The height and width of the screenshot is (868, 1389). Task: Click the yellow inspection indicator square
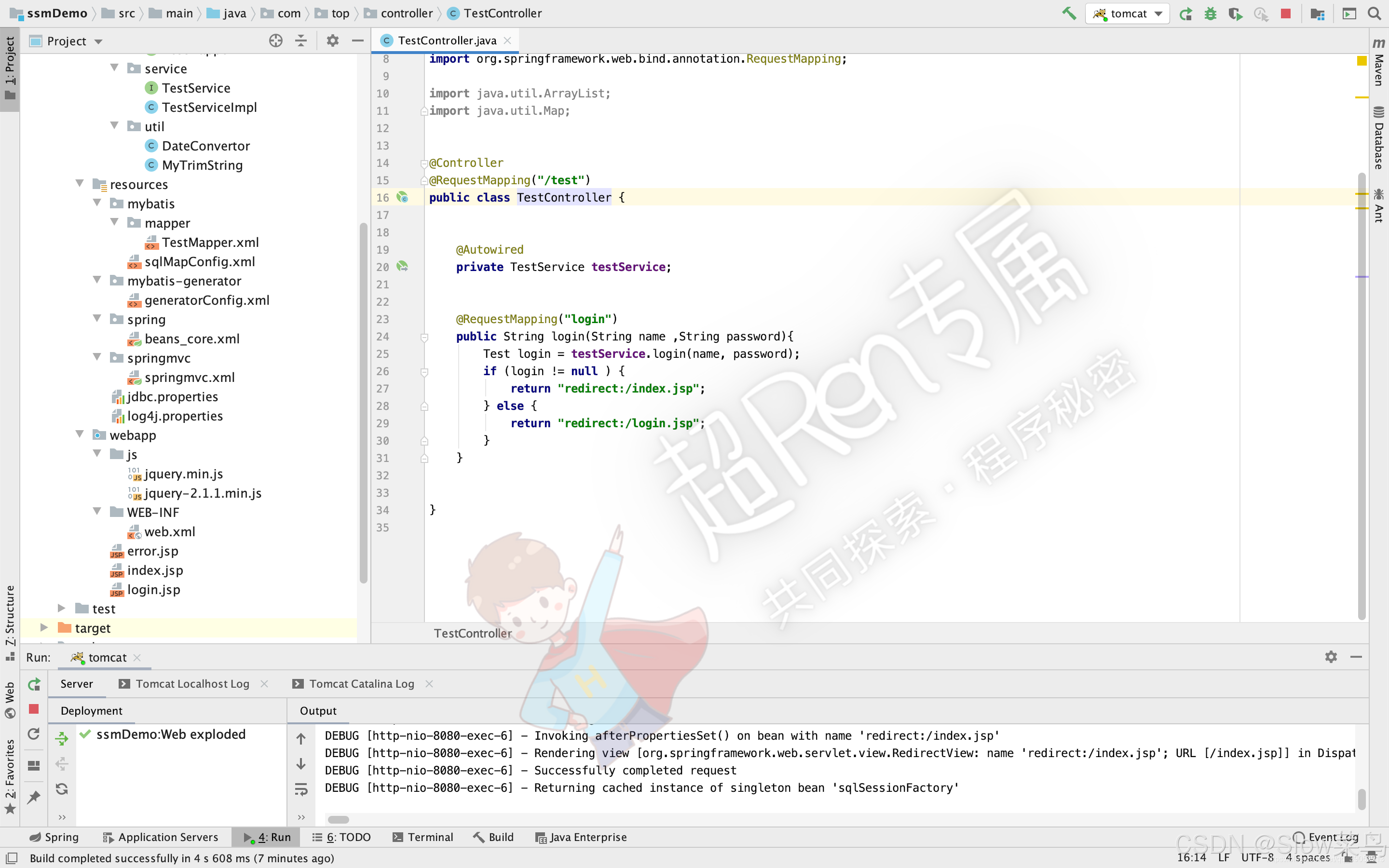1361,60
